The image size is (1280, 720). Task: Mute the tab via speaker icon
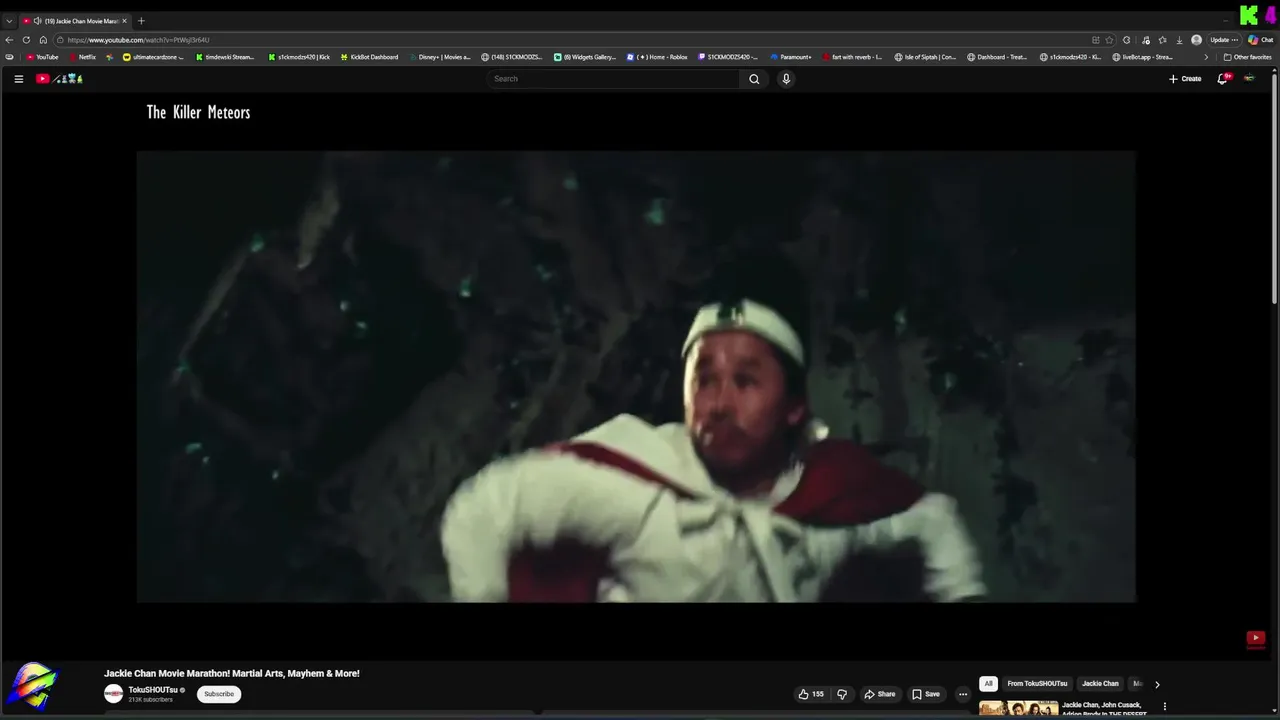click(x=37, y=21)
